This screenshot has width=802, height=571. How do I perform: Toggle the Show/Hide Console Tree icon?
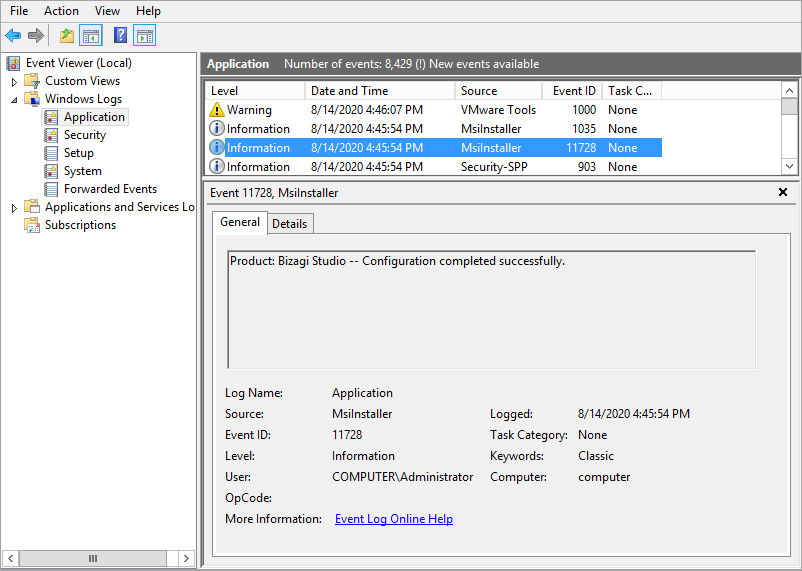click(x=91, y=36)
